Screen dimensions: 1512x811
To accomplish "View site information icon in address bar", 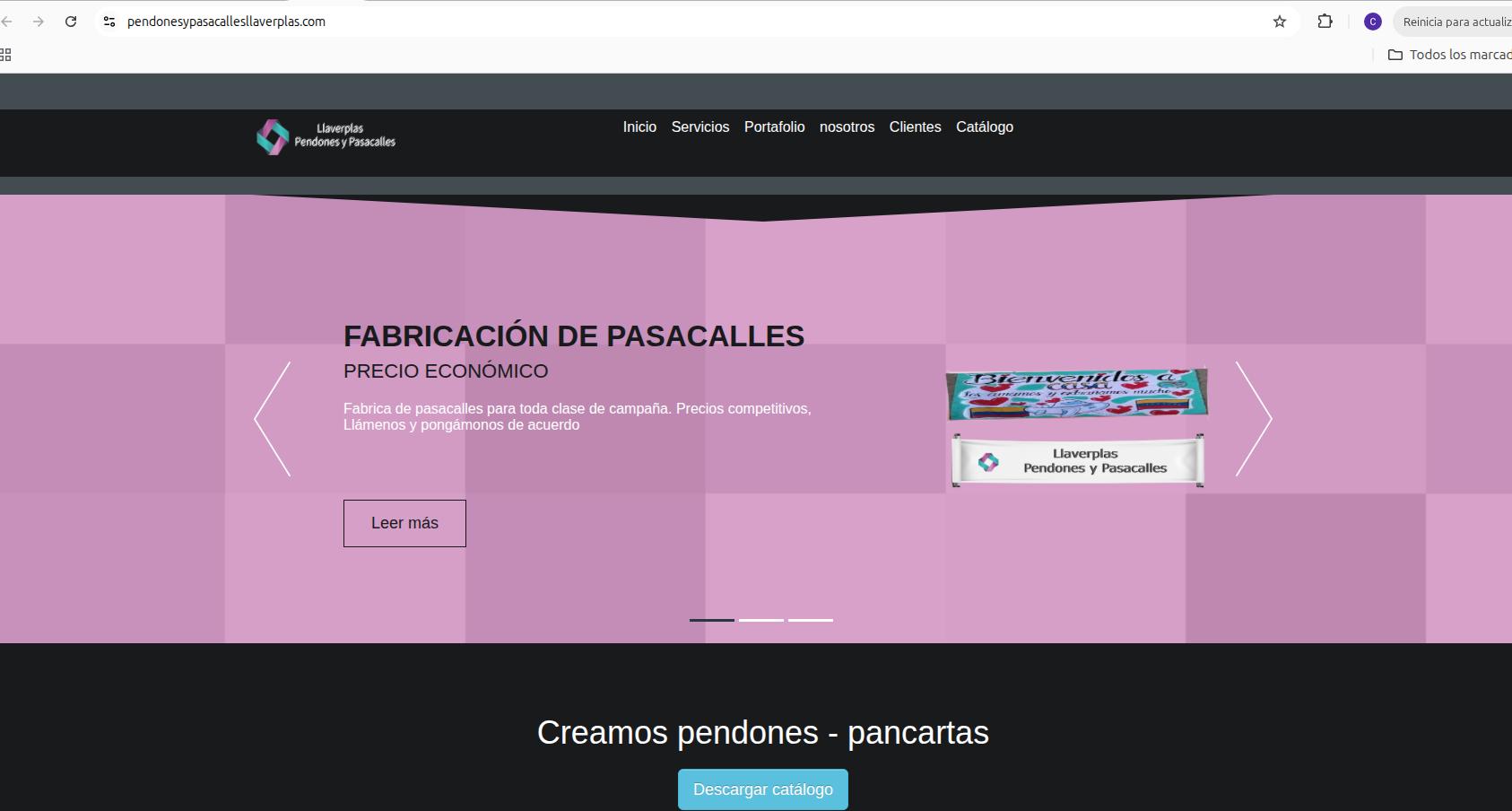I will [x=109, y=22].
